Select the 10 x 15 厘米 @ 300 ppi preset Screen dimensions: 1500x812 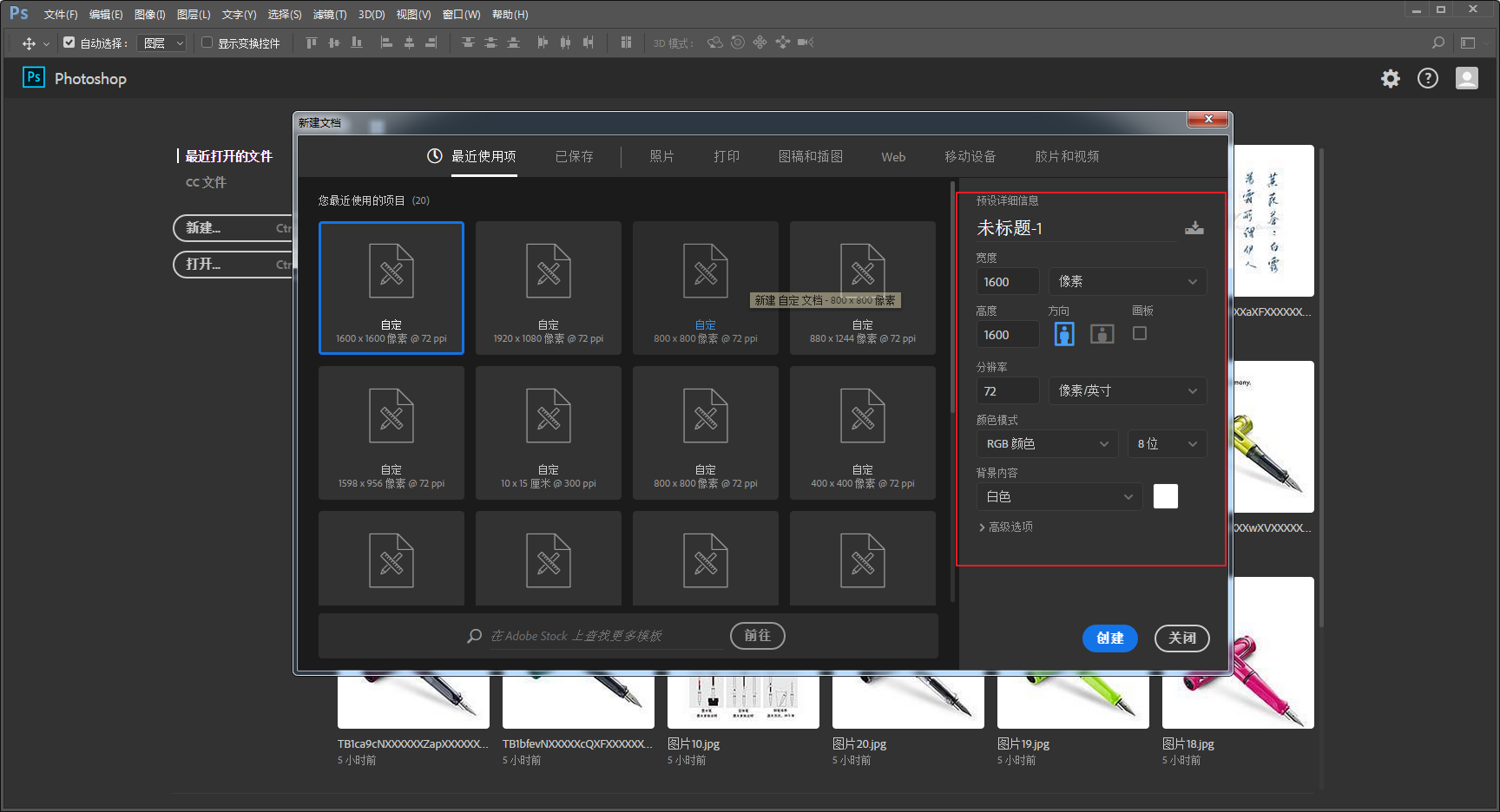tap(549, 433)
